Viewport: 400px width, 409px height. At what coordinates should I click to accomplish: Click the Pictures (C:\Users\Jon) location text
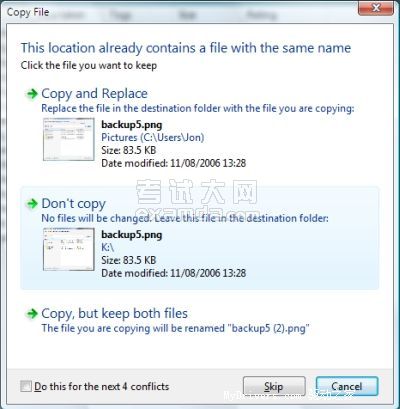(153, 137)
